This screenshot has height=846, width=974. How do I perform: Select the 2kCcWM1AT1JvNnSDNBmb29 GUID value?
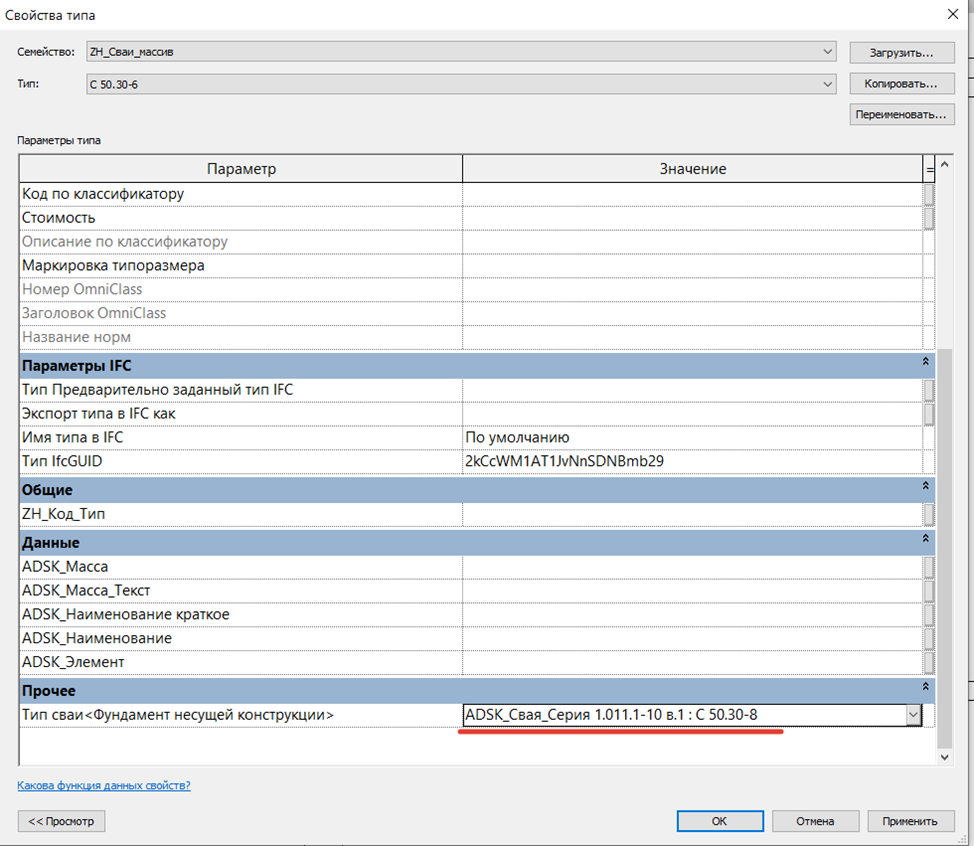pyautogui.click(x=693, y=462)
